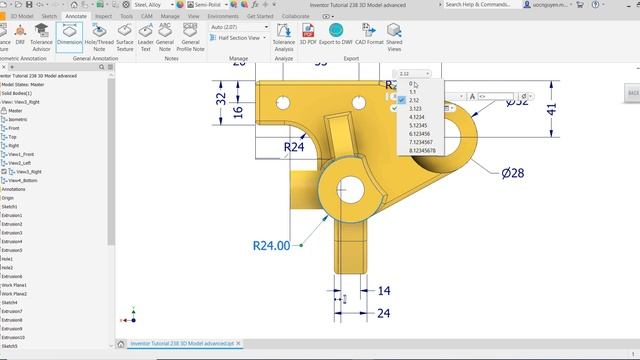This screenshot has height=360, width=640.
Task: Open Shared Views
Action: tap(394, 37)
